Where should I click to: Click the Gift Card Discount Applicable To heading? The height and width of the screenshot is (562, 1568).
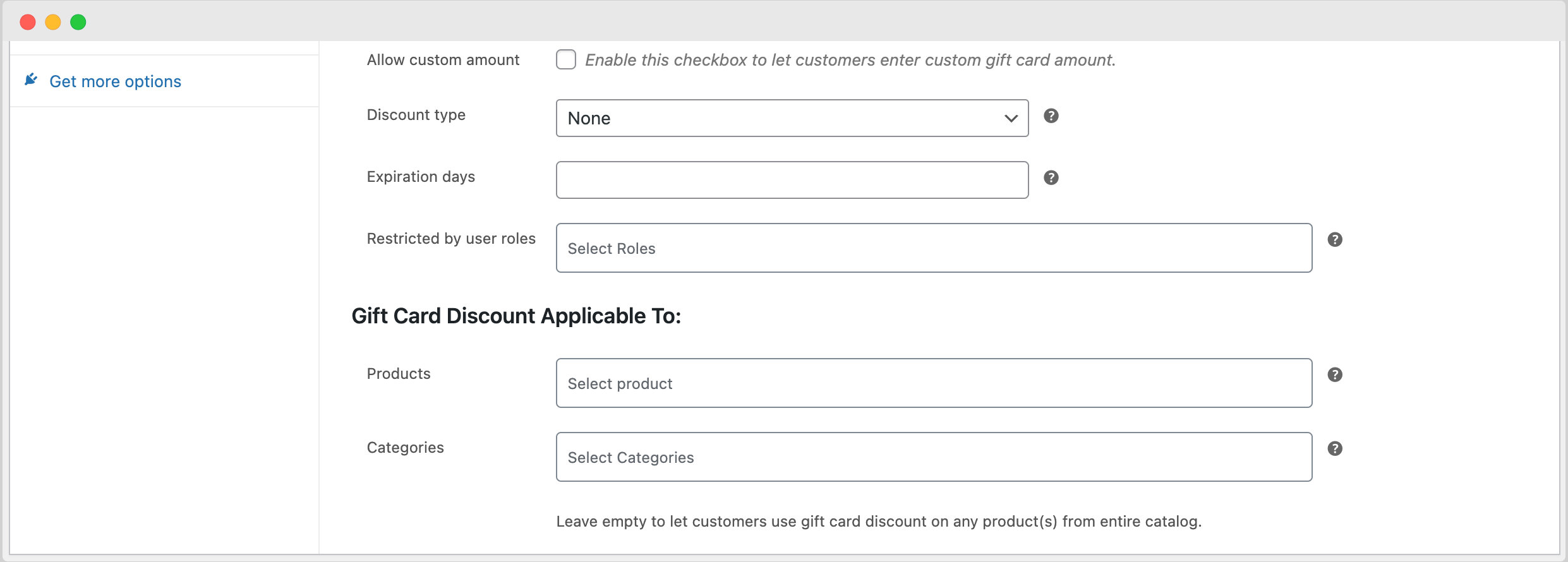[x=517, y=316]
